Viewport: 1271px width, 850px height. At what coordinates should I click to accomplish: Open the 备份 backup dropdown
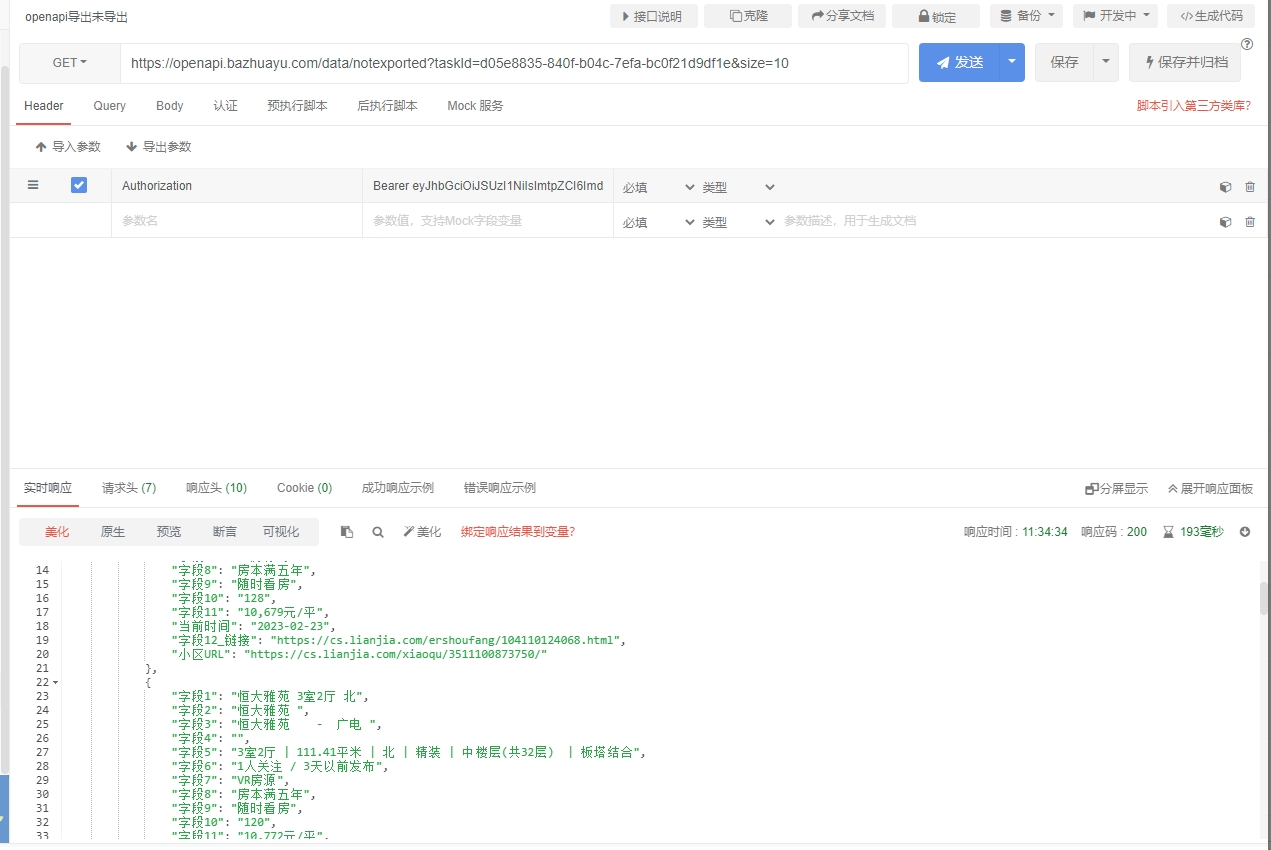pyautogui.click(x=1027, y=16)
